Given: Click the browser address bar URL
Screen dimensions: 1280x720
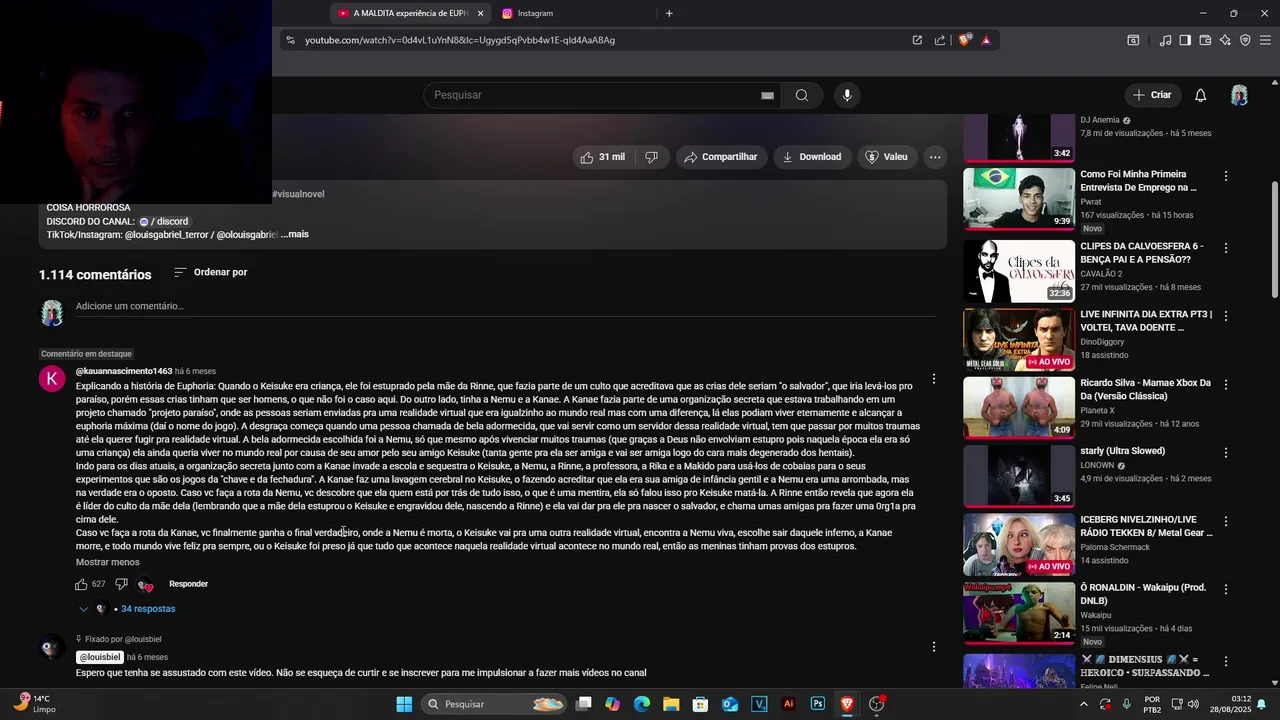Looking at the screenshot, I should 460,40.
